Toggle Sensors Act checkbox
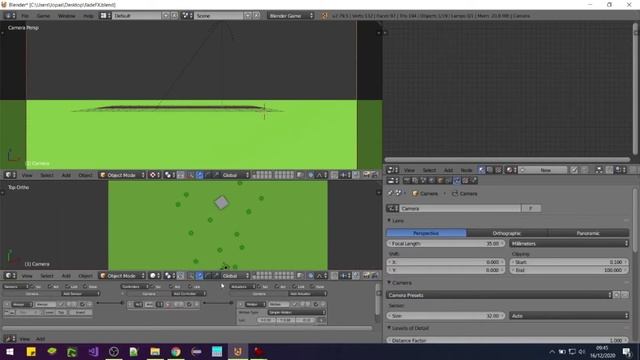640x360 pixels. 50,287
